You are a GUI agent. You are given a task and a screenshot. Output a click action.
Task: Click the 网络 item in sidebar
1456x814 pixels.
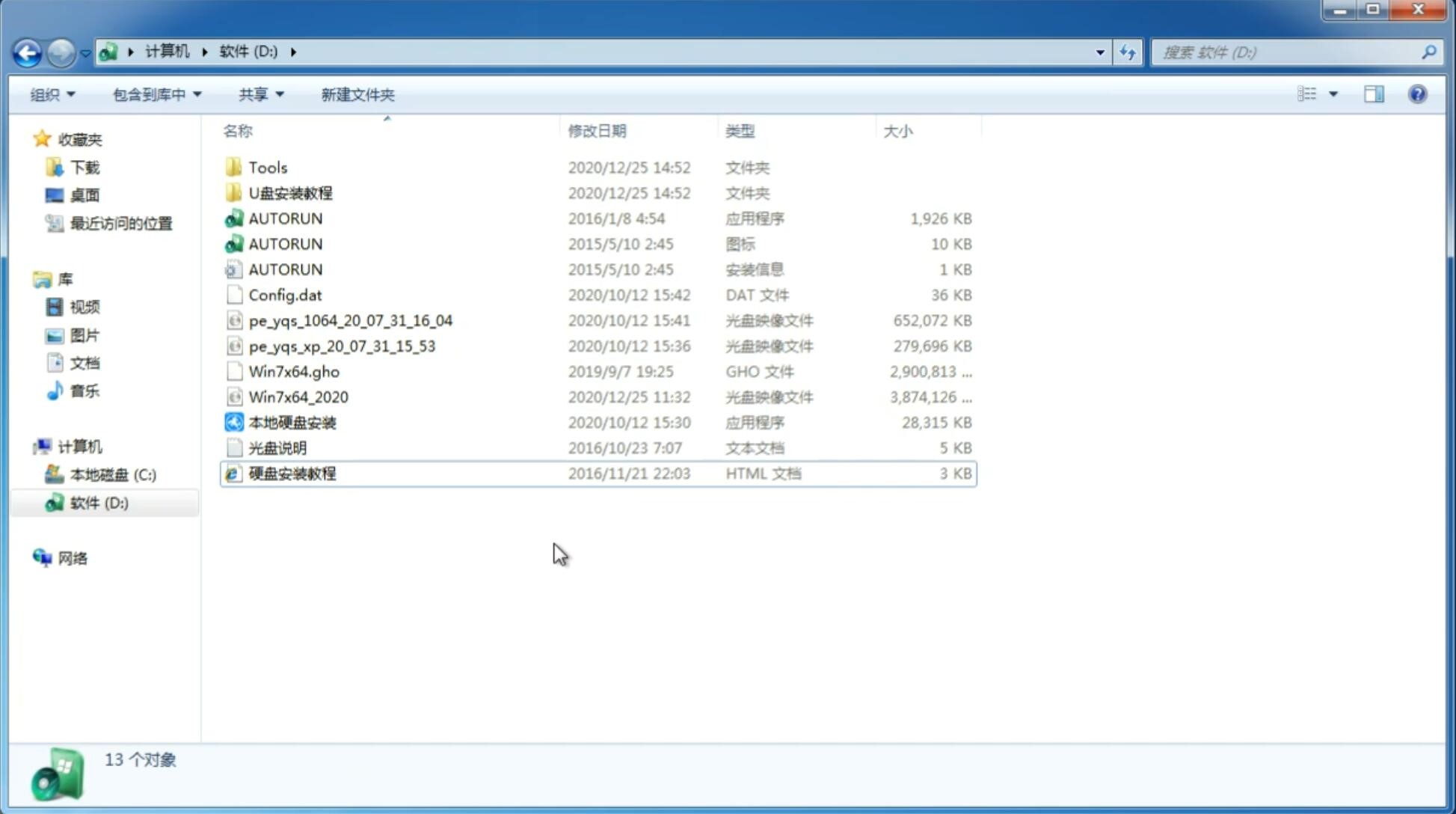[x=72, y=558]
